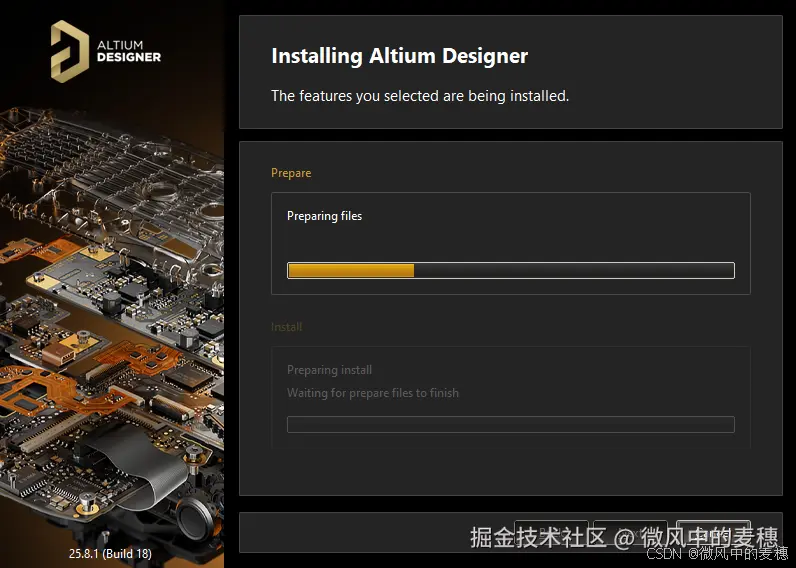Click the 'Preparing files' status text
The width and height of the screenshot is (796, 568).
[x=324, y=216]
